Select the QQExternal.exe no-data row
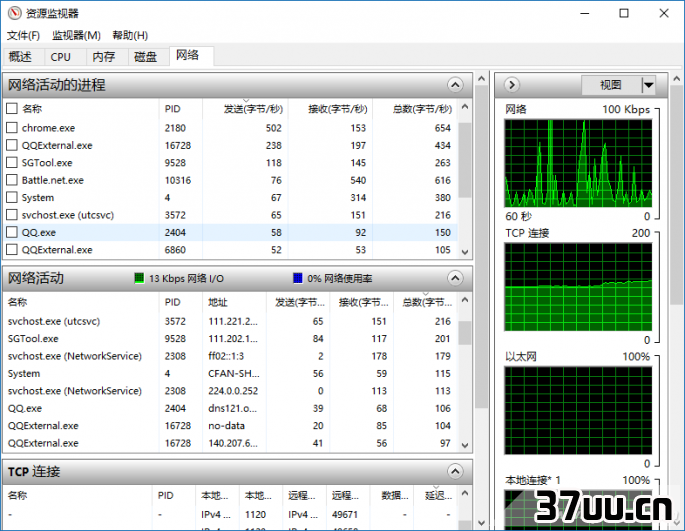The width and height of the screenshot is (685, 531). click(230, 426)
